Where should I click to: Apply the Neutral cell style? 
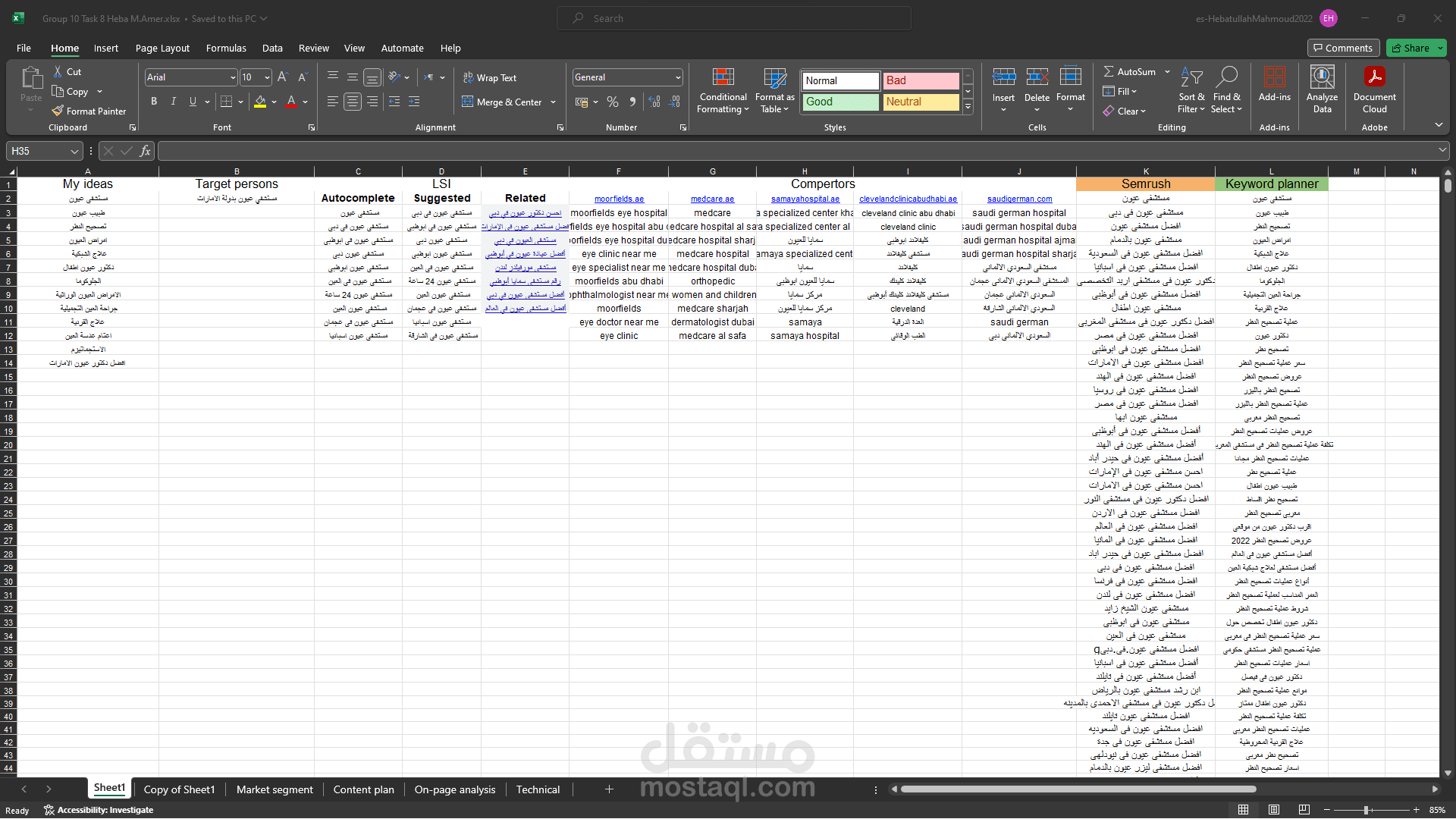pyautogui.click(x=921, y=102)
